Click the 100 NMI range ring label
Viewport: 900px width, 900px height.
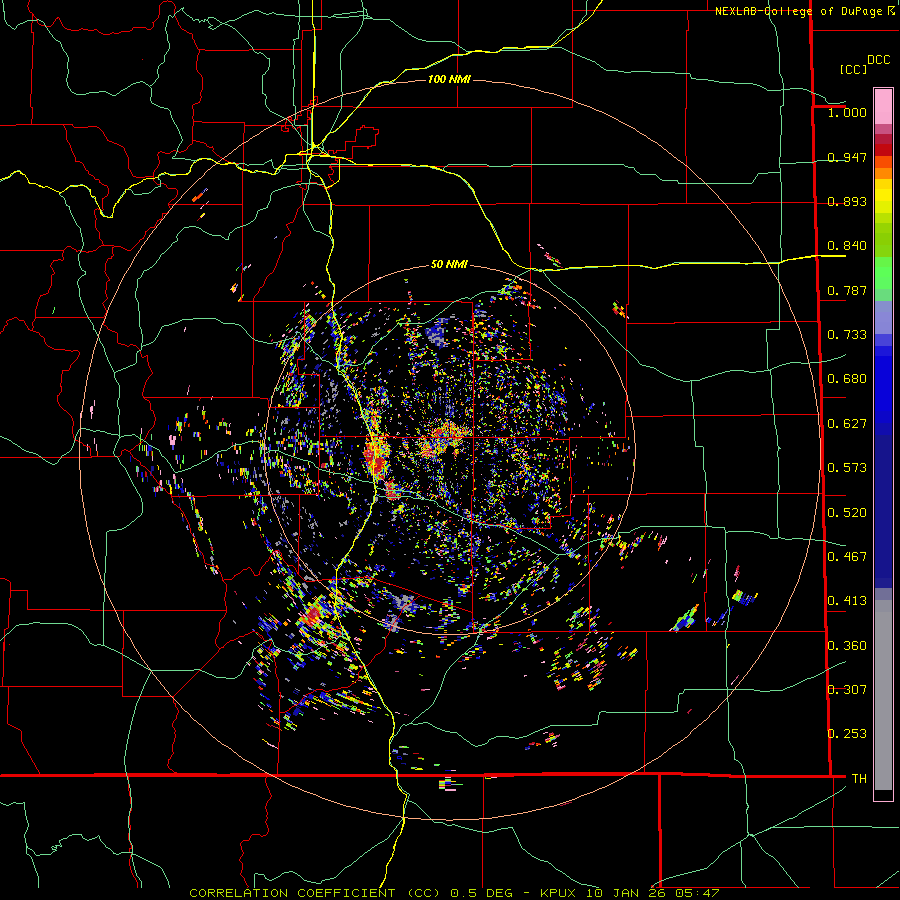449,79
